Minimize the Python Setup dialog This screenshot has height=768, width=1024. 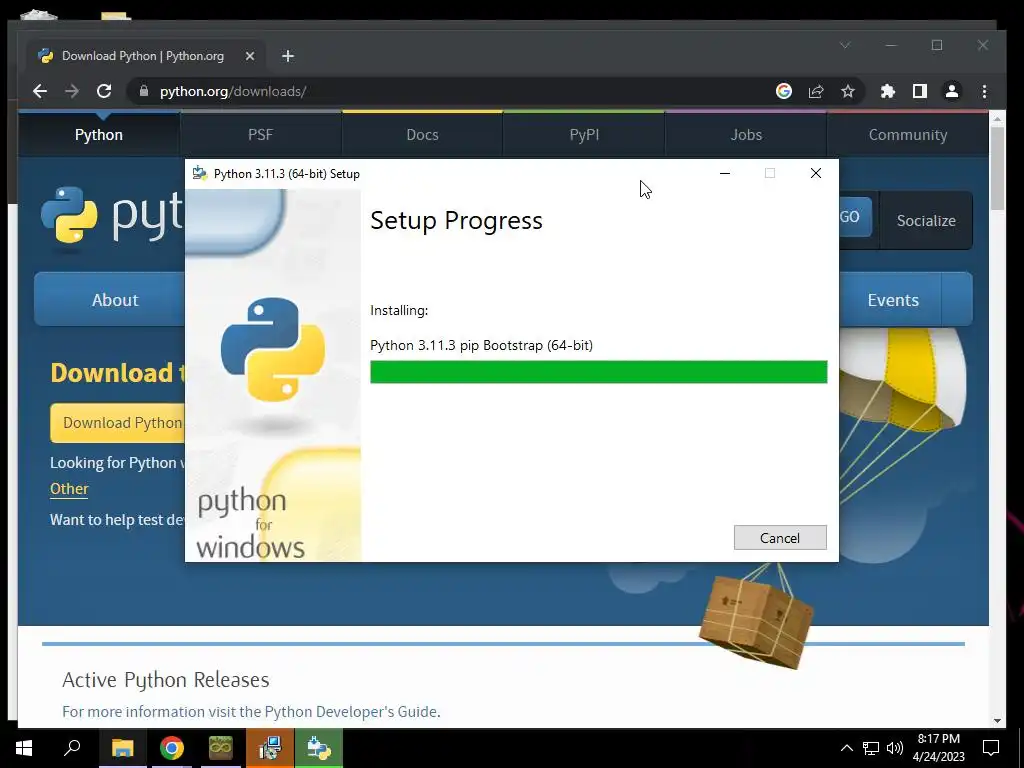click(x=725, y=173)
